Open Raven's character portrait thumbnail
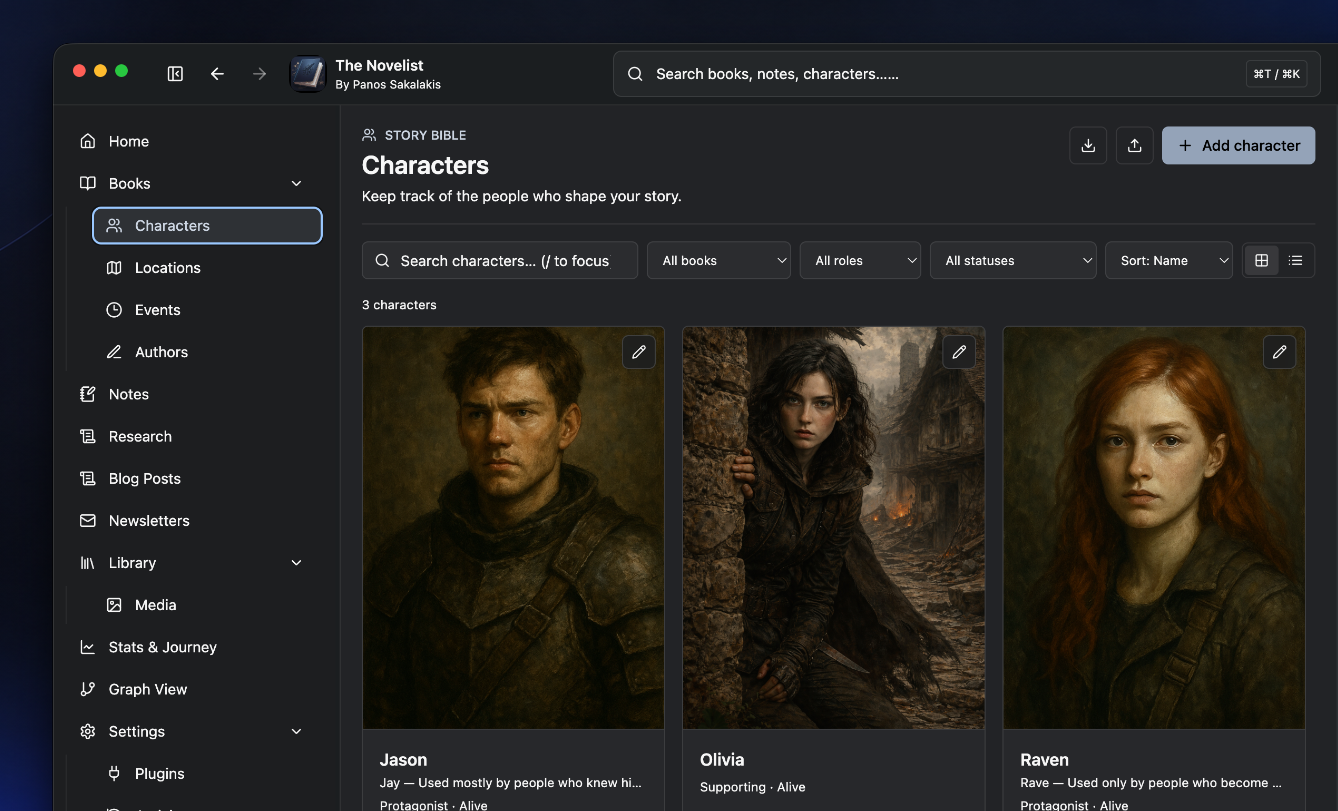This screenshot has height=811, width=1338. (x=1154, y=528)
